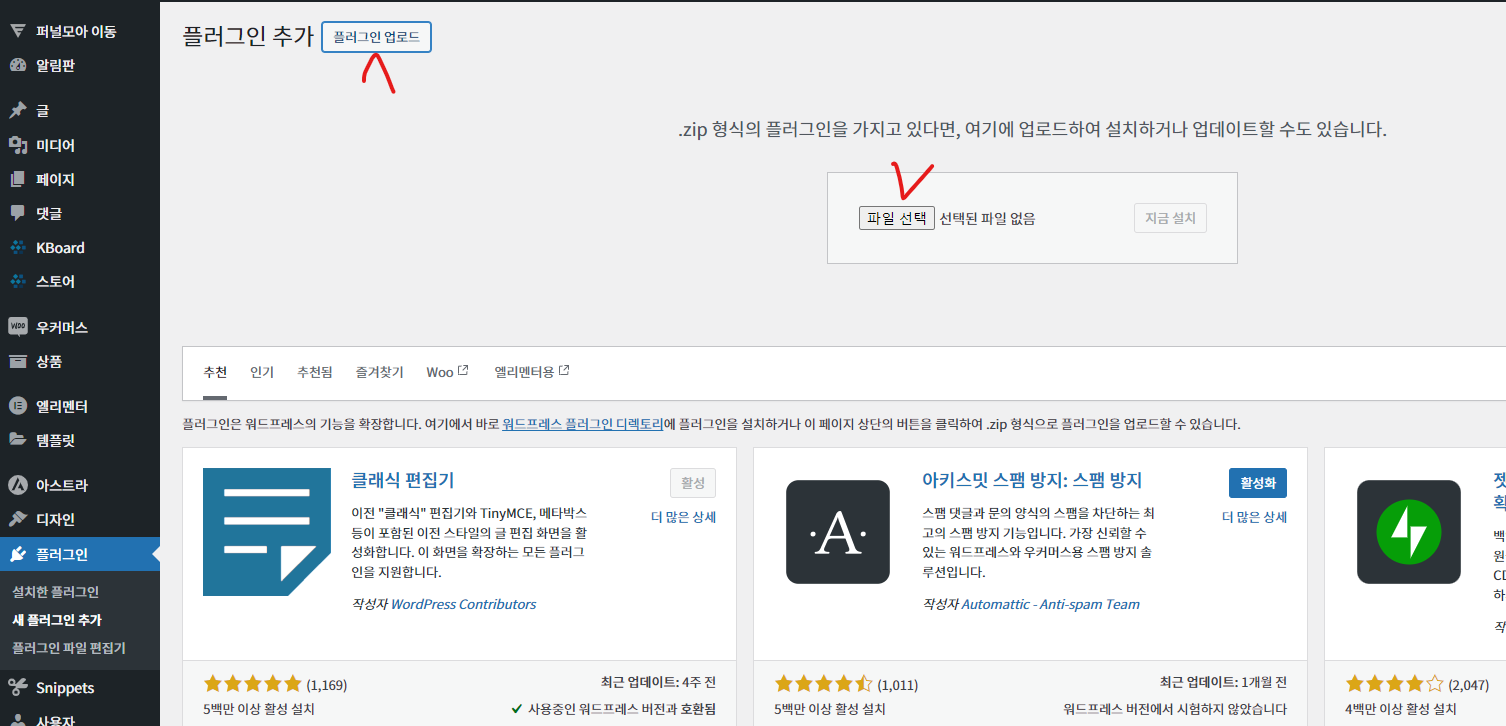Click the 템플릿 folder icon
Screen dimensions: 1506x726
(x=17, y=440)
